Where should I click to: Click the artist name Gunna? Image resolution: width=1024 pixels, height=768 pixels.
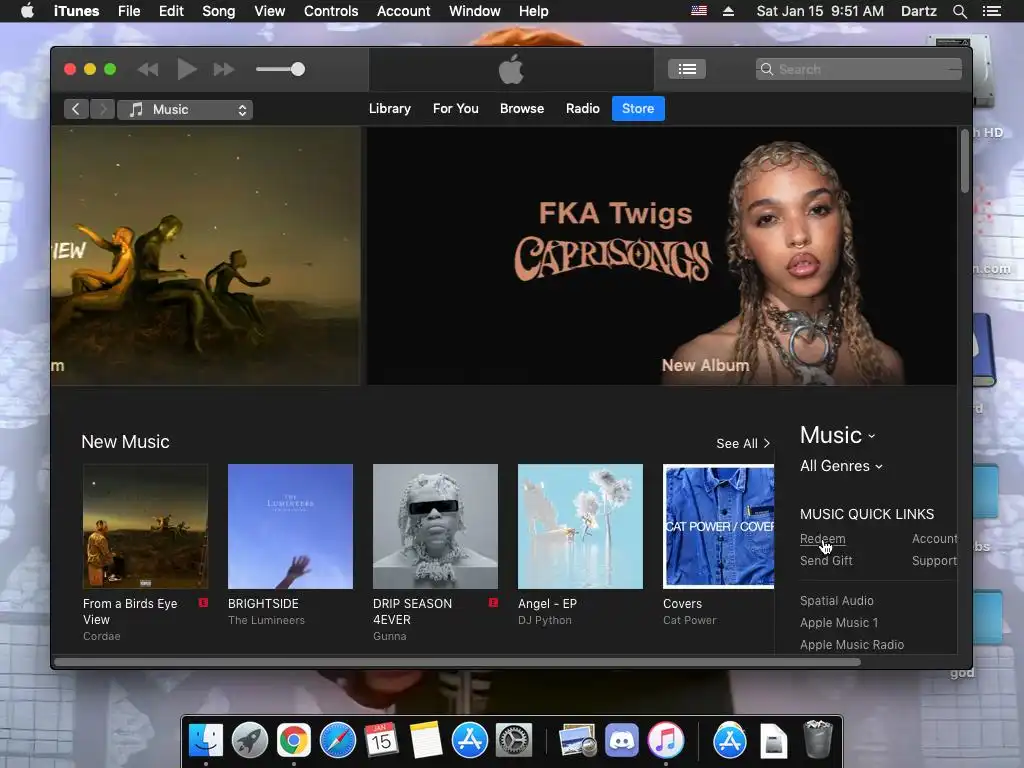coord(390,636)
